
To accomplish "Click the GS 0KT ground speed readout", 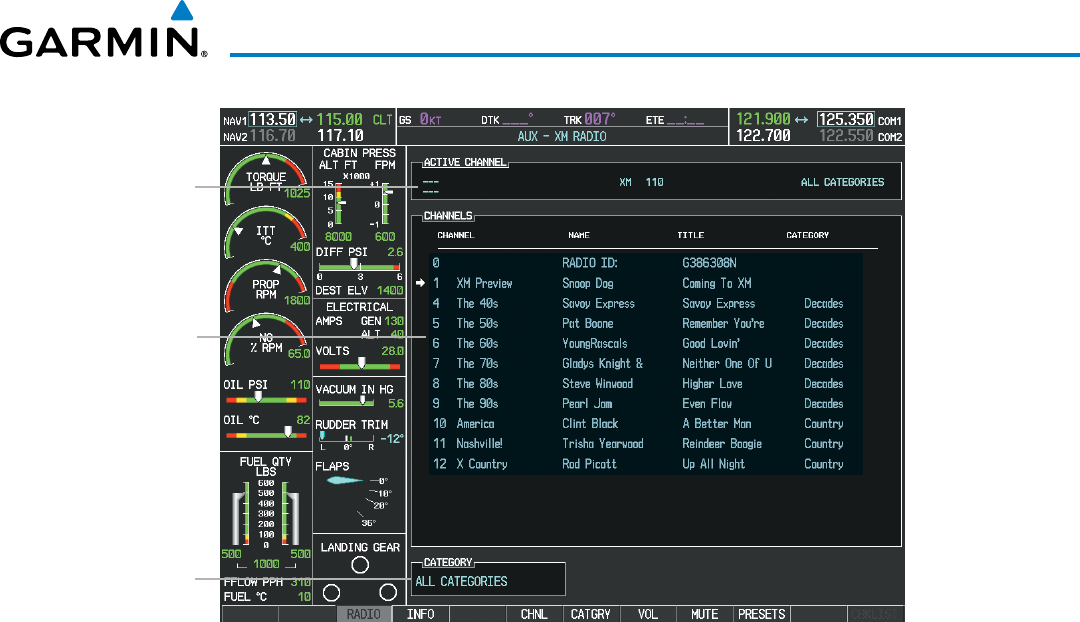I will [x=420, y=119].
